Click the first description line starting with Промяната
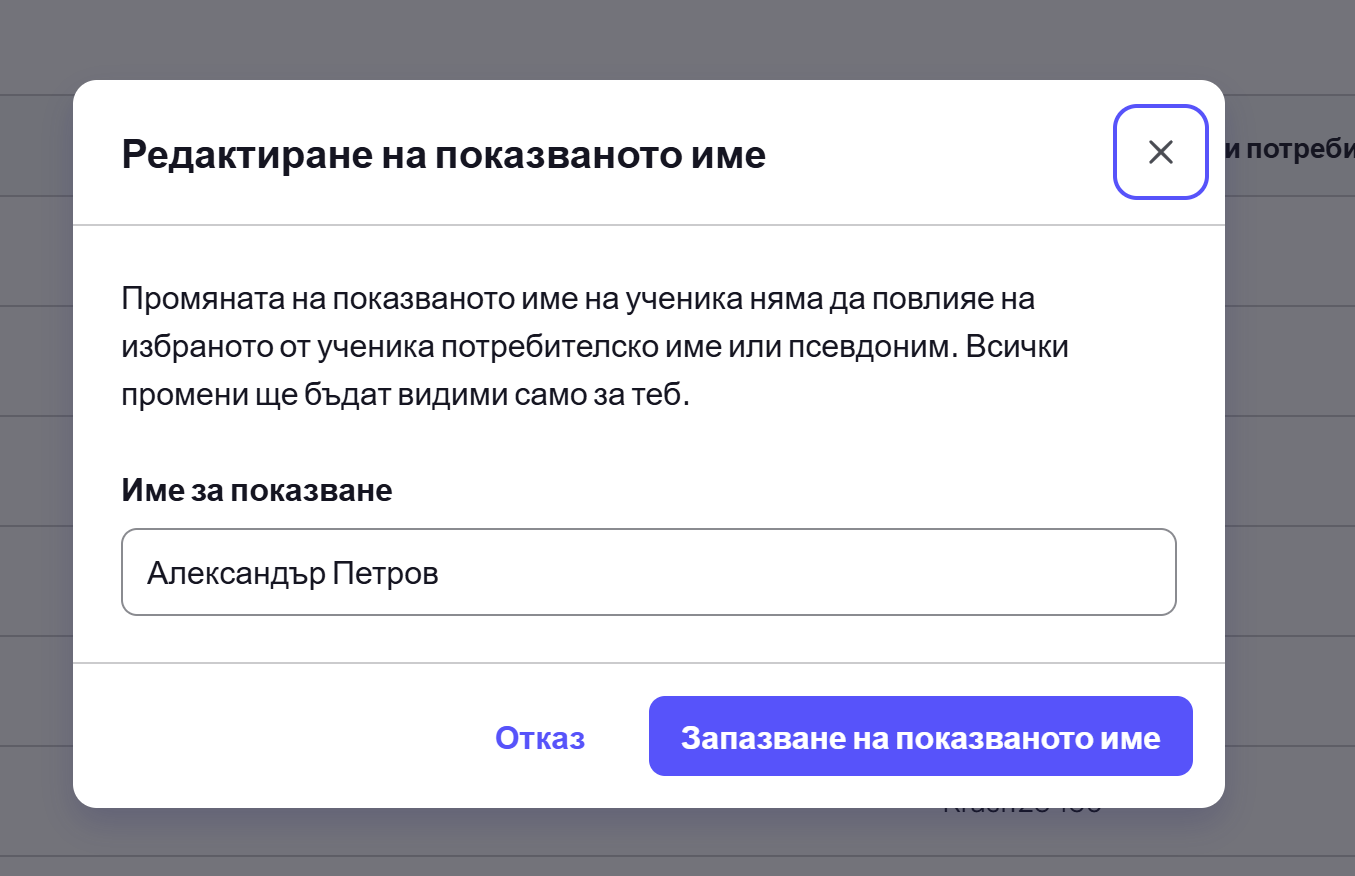This screenshot has width=1355, height=876. click(x=578, y=299)
